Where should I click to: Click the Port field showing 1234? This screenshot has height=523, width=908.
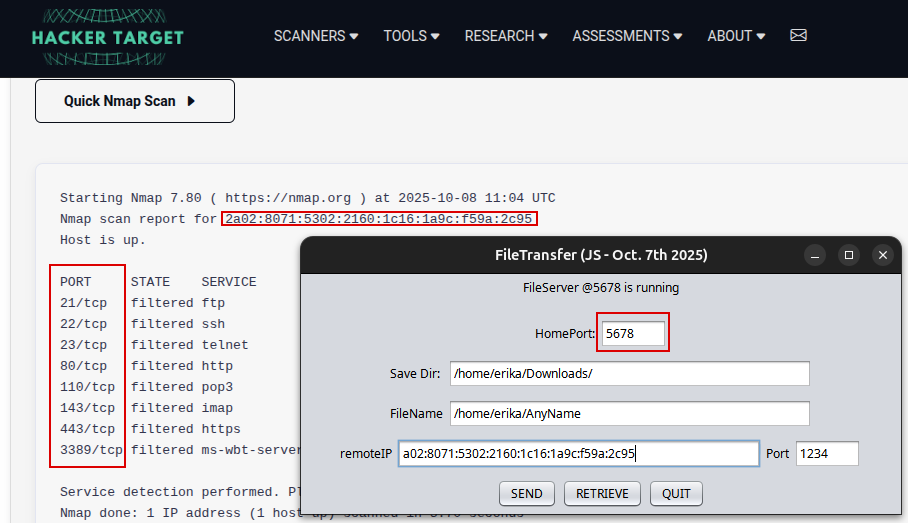(x=827, y=453)
